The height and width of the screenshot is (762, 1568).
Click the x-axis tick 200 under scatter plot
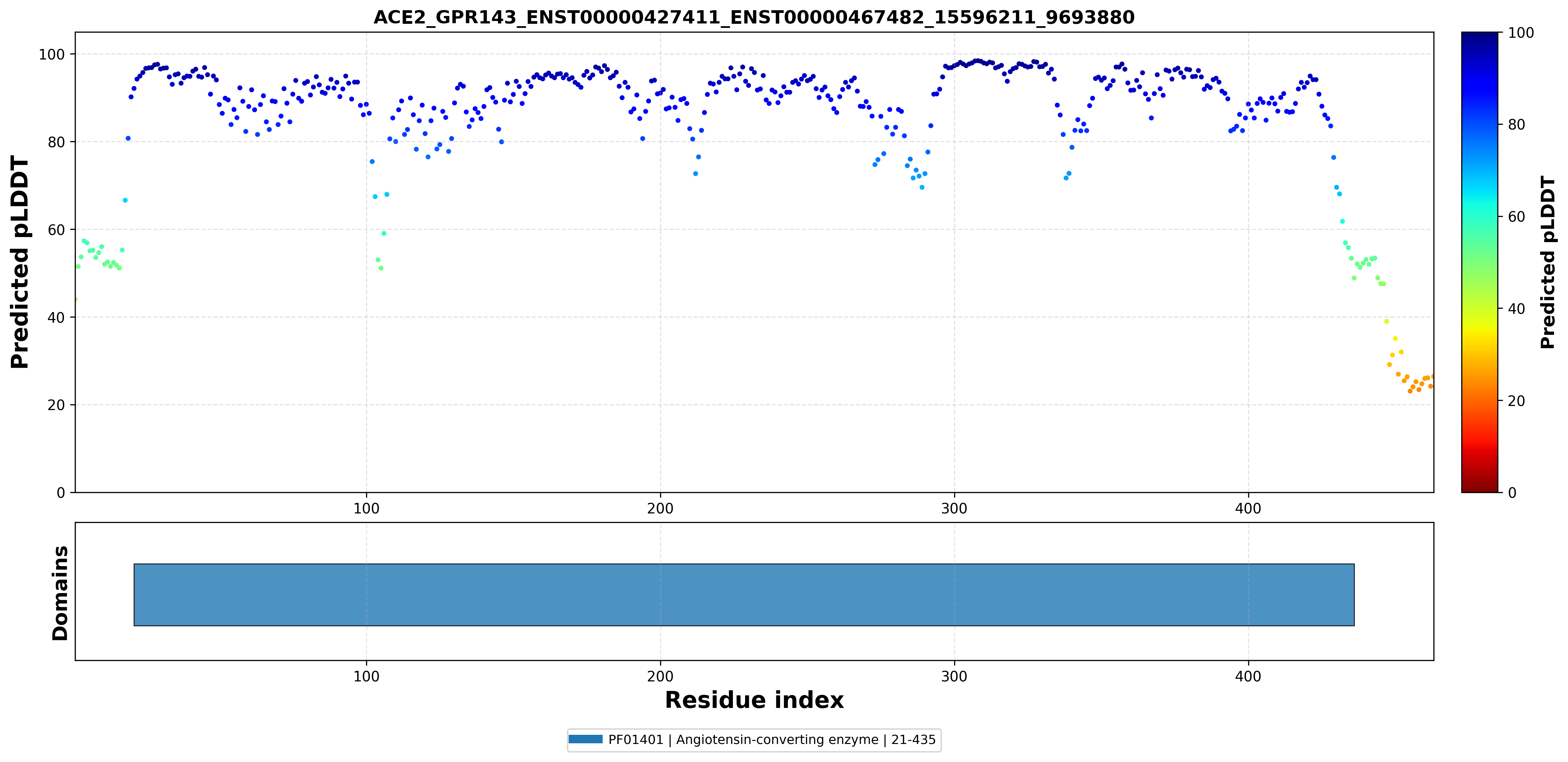coord(660,508)
